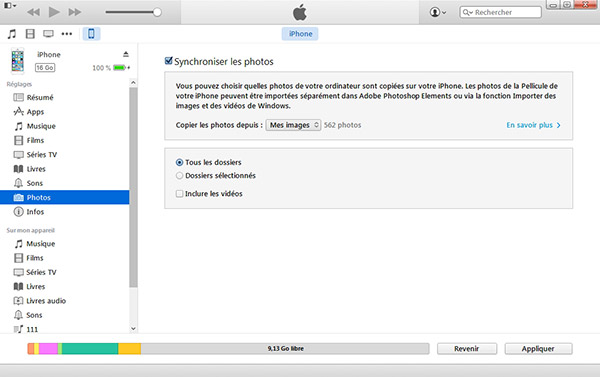This screenshot has width=600, height=377.
Task: Uncheck Synchroniser les photos checkbox
Action: coord(168,61)
